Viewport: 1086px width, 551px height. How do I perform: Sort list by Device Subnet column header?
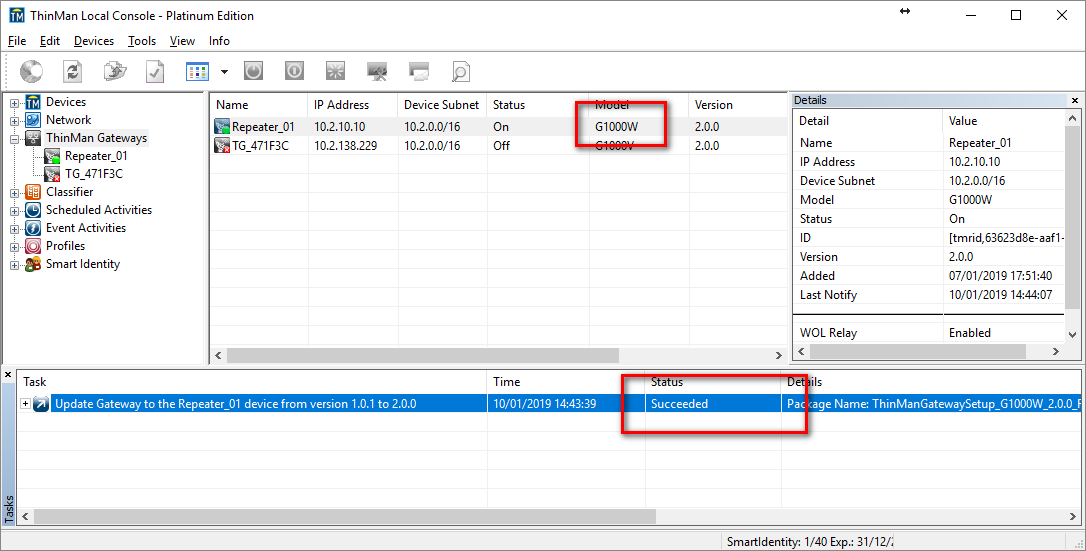442,105
